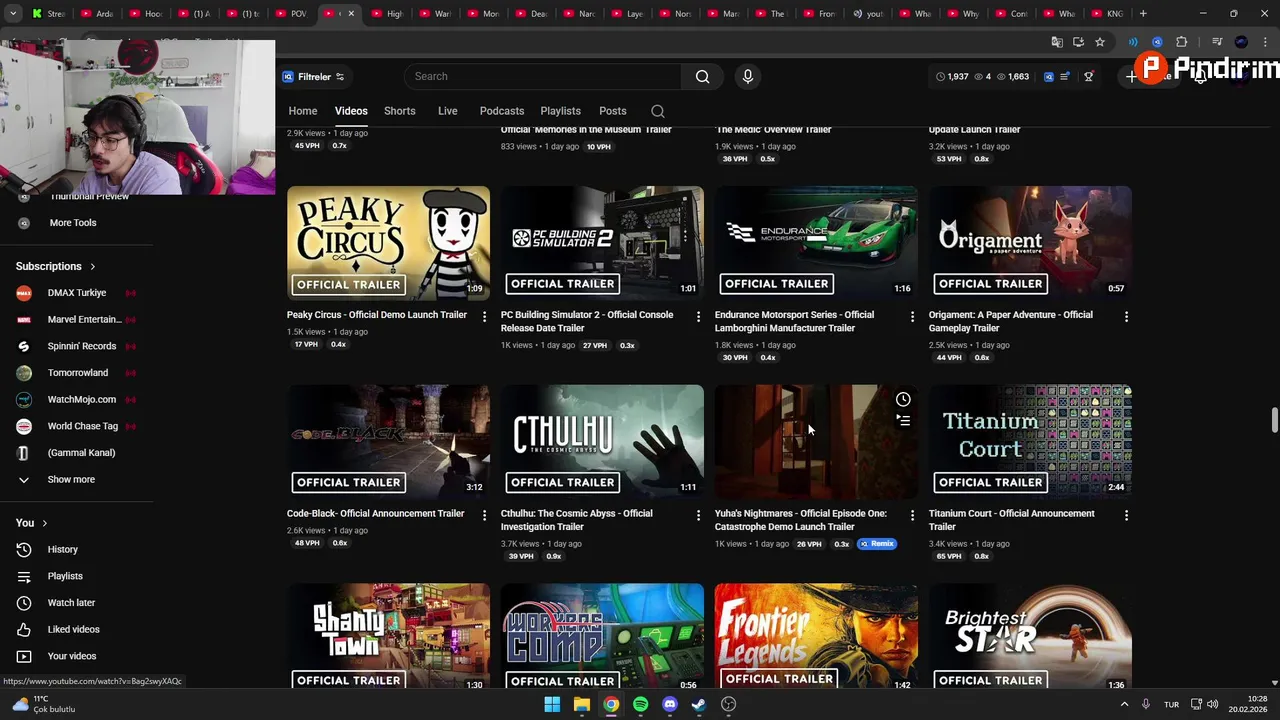Open options menu for PC Building Simulator 2 video

(698, 316)
